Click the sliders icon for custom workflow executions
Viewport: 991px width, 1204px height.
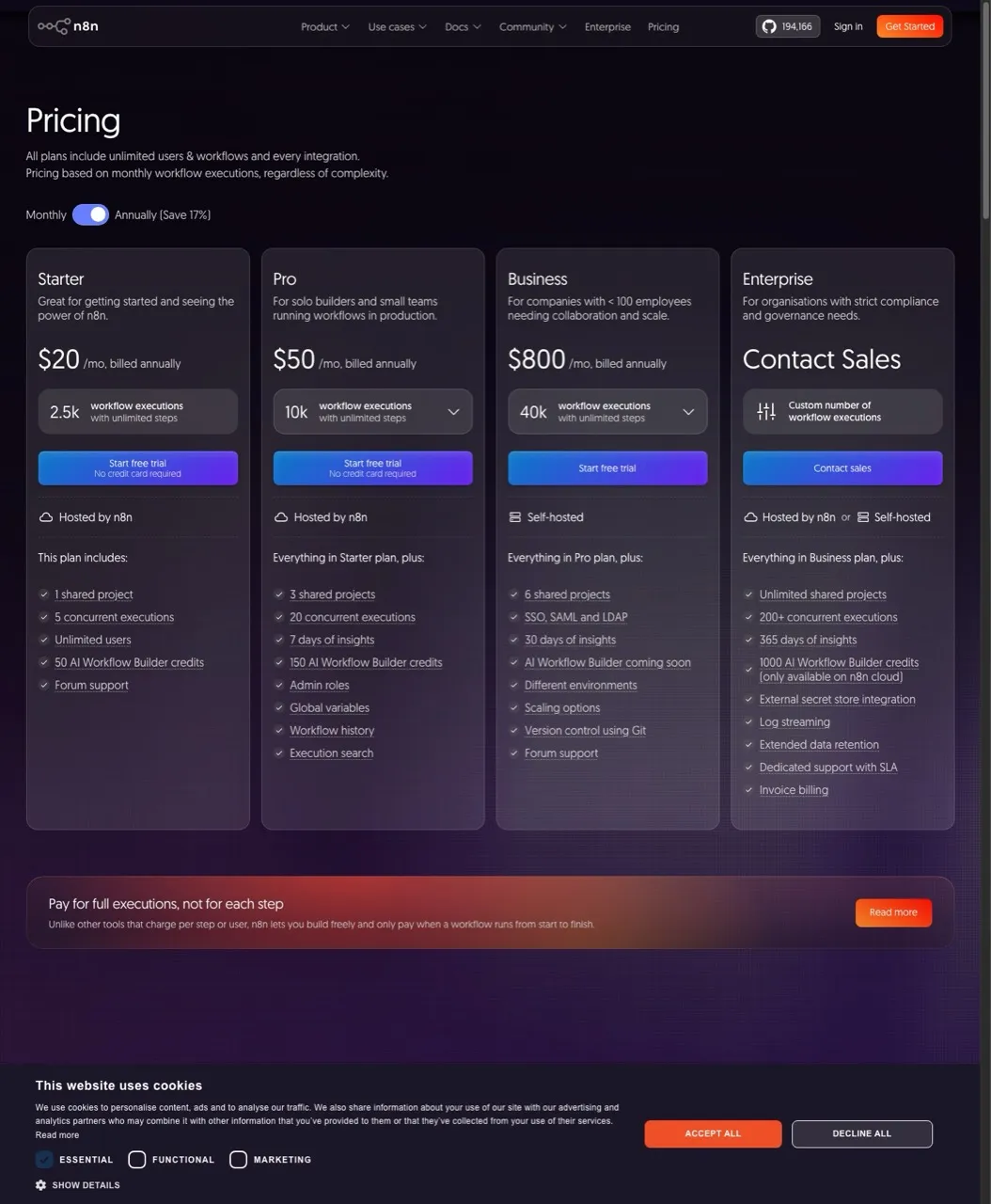tap(766, 411)
